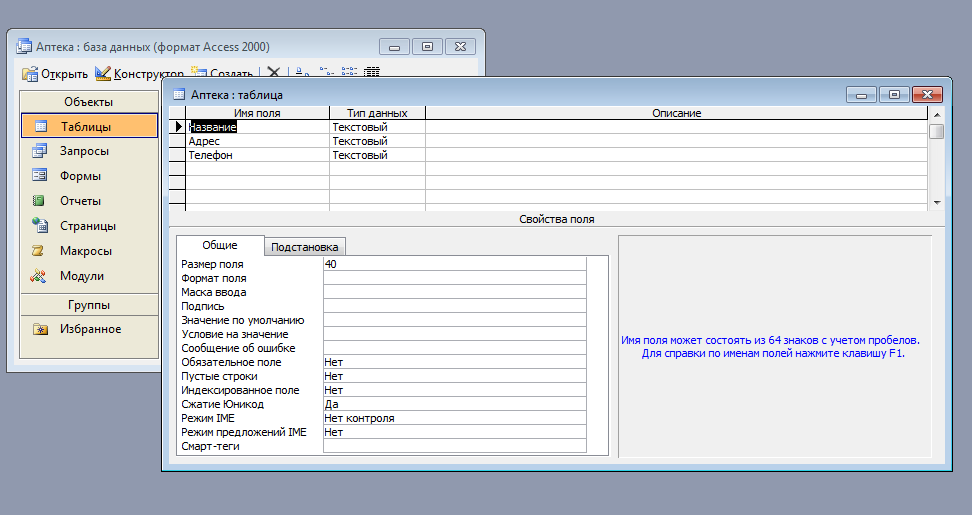Click the Режим предложений IME value Нет
972x515 pixels.
[454, 433]
